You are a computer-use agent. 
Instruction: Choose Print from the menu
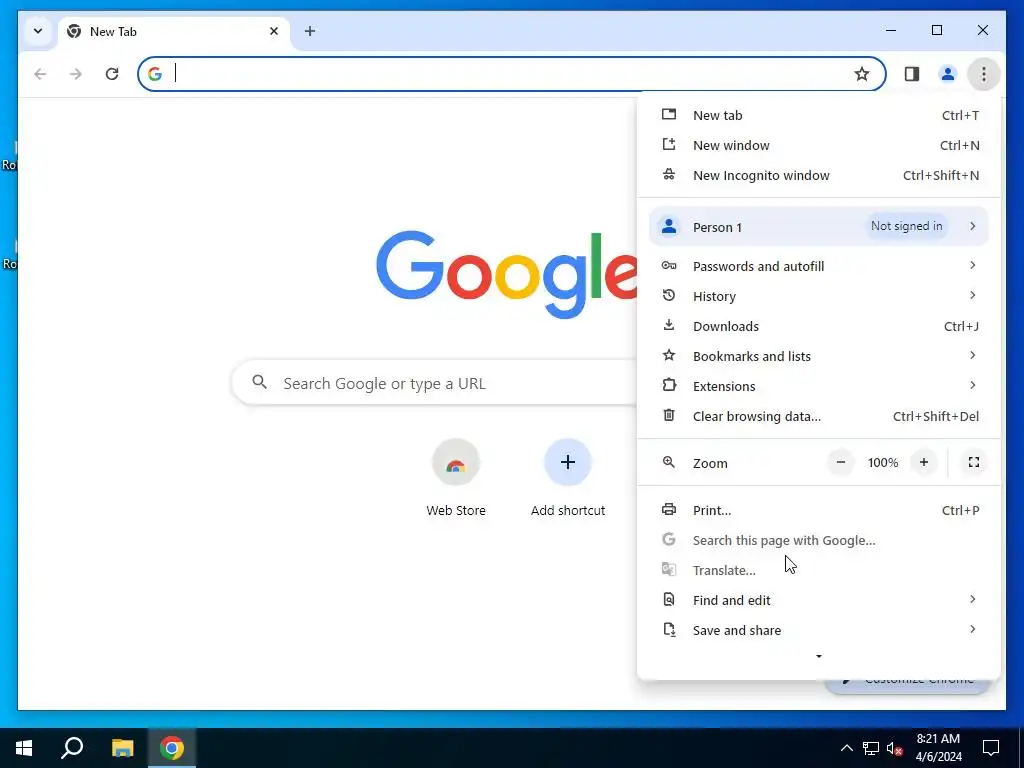[x=819, y=510]
